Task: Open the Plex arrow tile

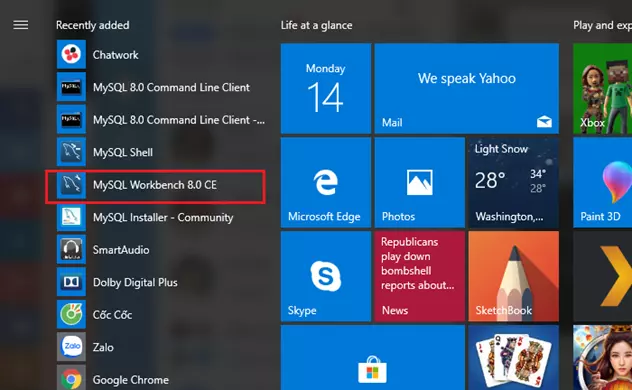Action: pyautogui.click(x=603, y=276)
